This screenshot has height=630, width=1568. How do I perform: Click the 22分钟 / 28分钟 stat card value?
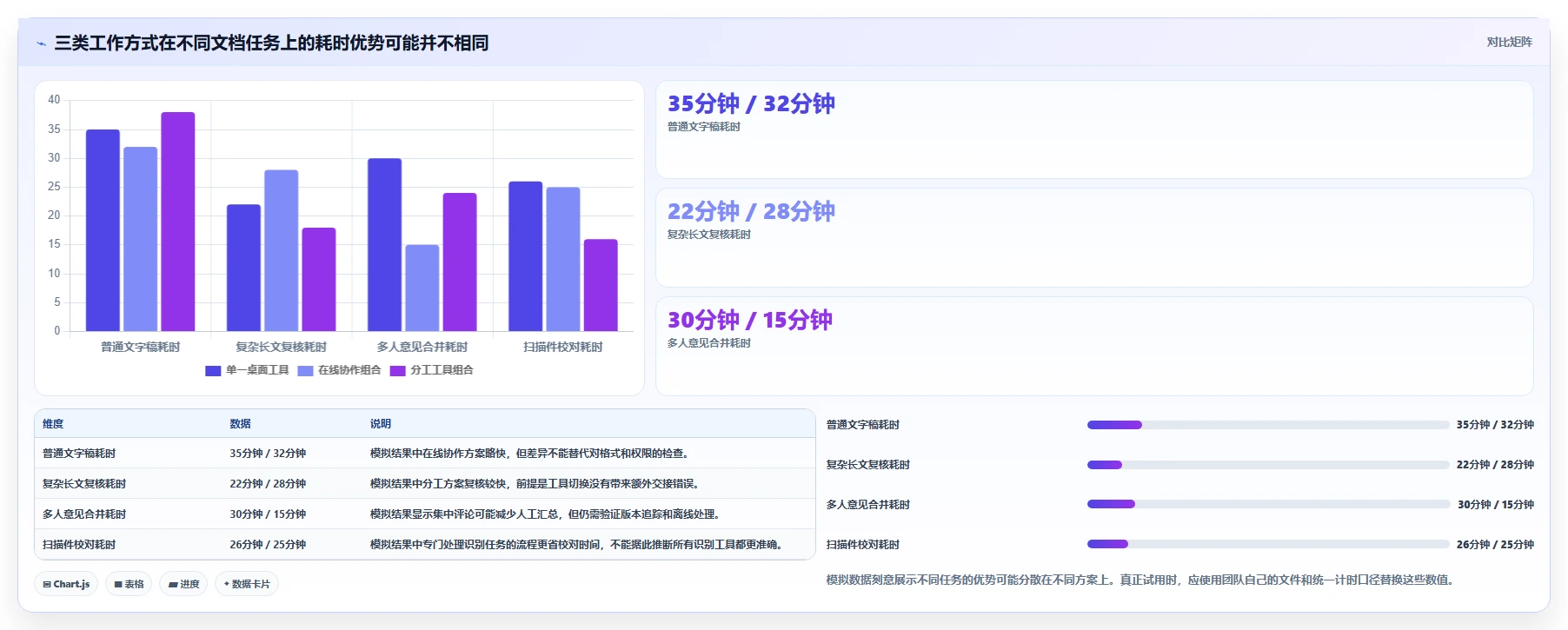[751, 211]
